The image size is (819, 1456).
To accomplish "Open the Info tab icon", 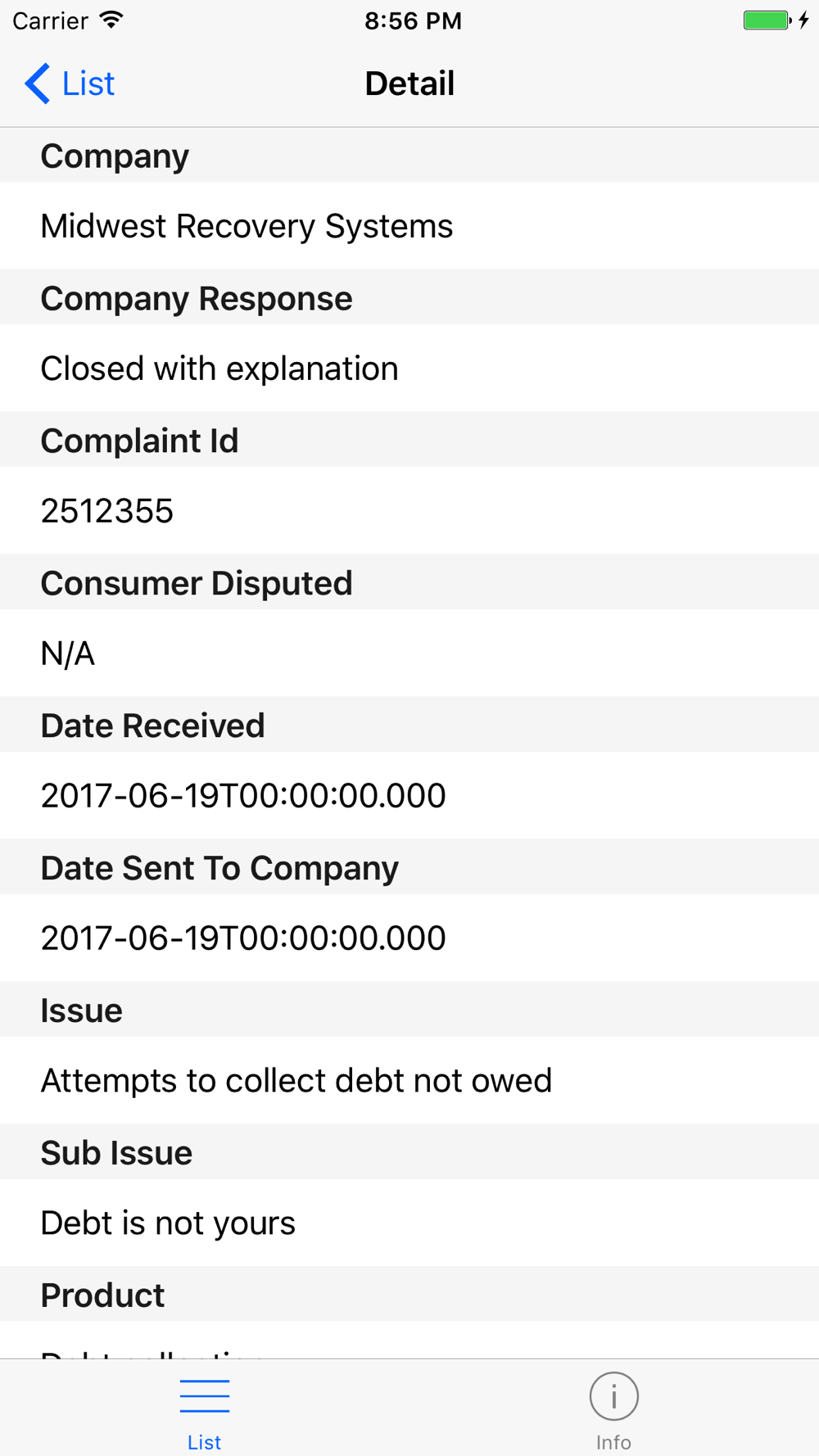I will pos(613,1396).
